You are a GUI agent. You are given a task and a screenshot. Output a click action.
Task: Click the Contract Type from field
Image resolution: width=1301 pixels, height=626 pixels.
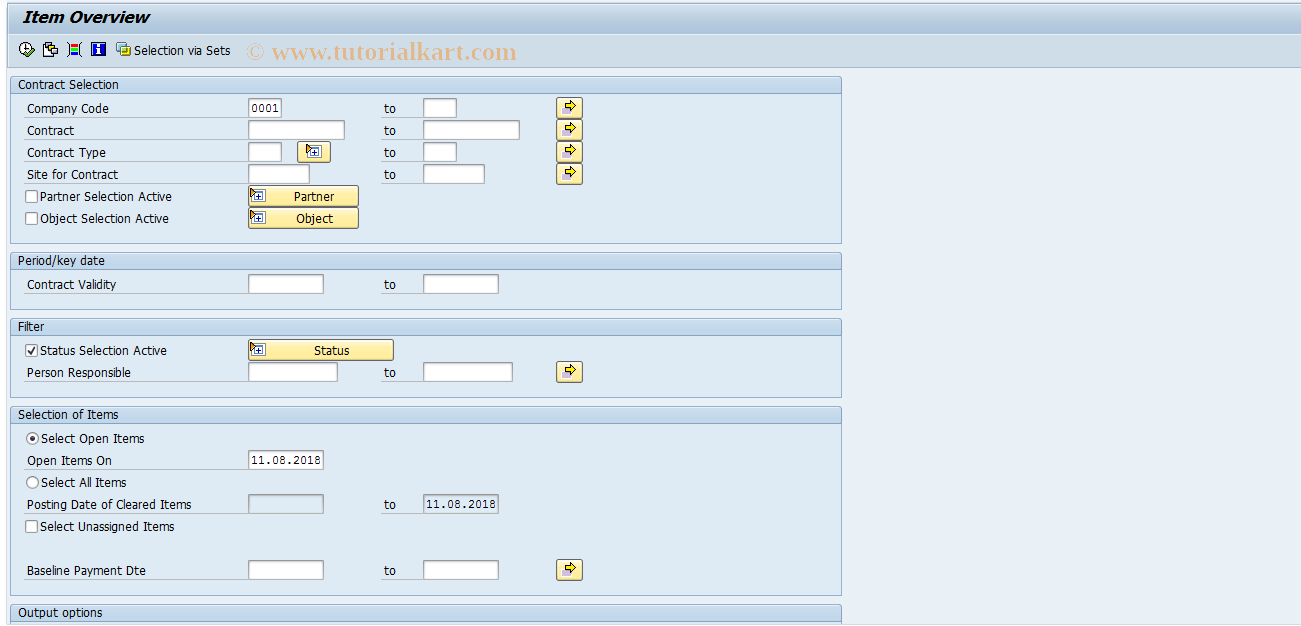(x=265, y=152)
